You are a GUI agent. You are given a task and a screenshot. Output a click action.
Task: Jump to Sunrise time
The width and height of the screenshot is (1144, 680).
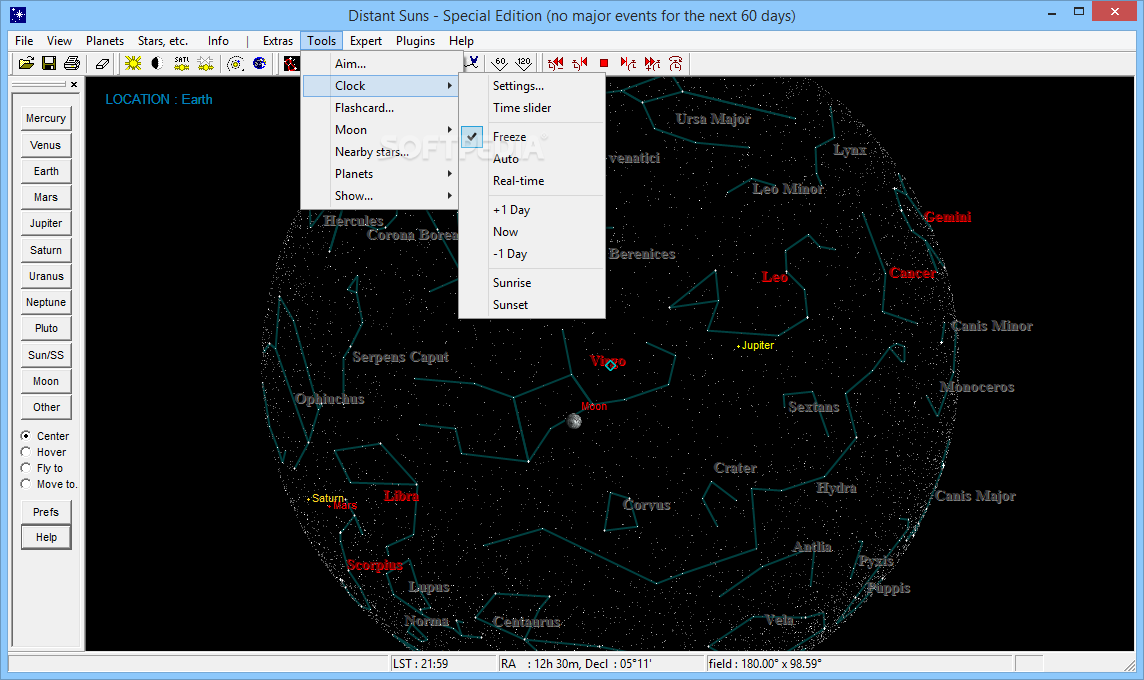(x=532, y=282)
